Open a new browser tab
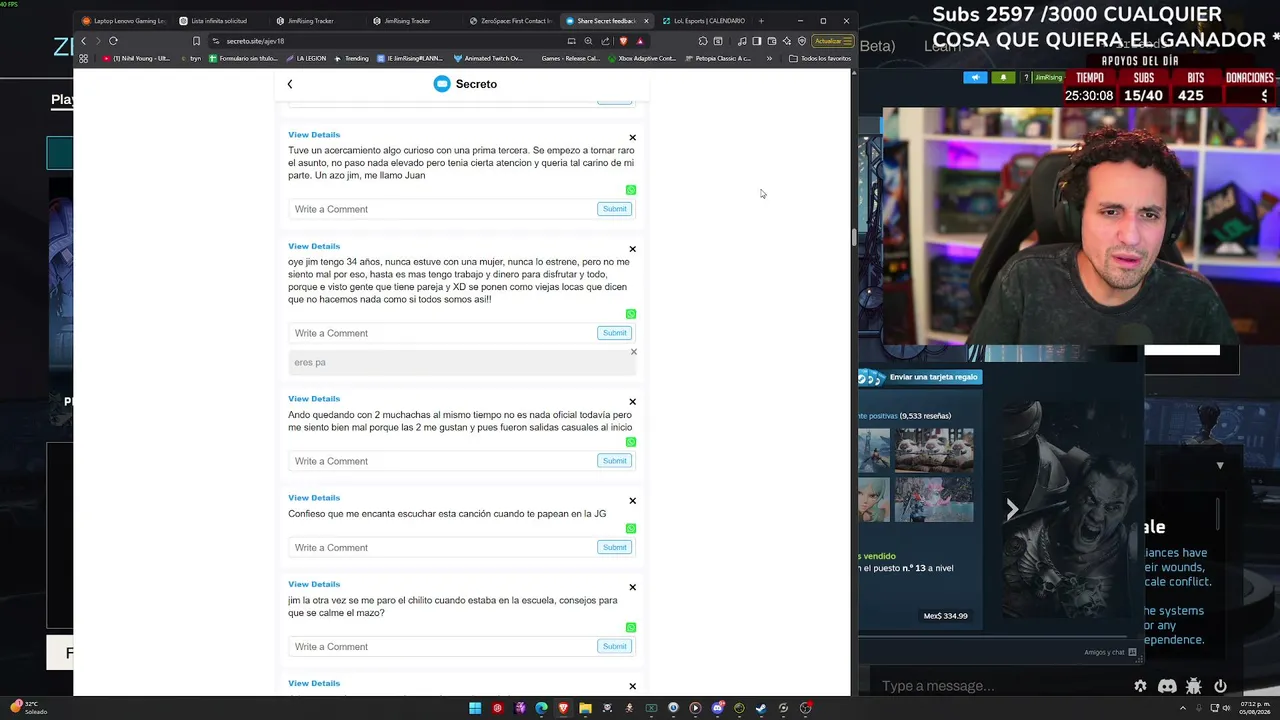 tap(761, 21)
